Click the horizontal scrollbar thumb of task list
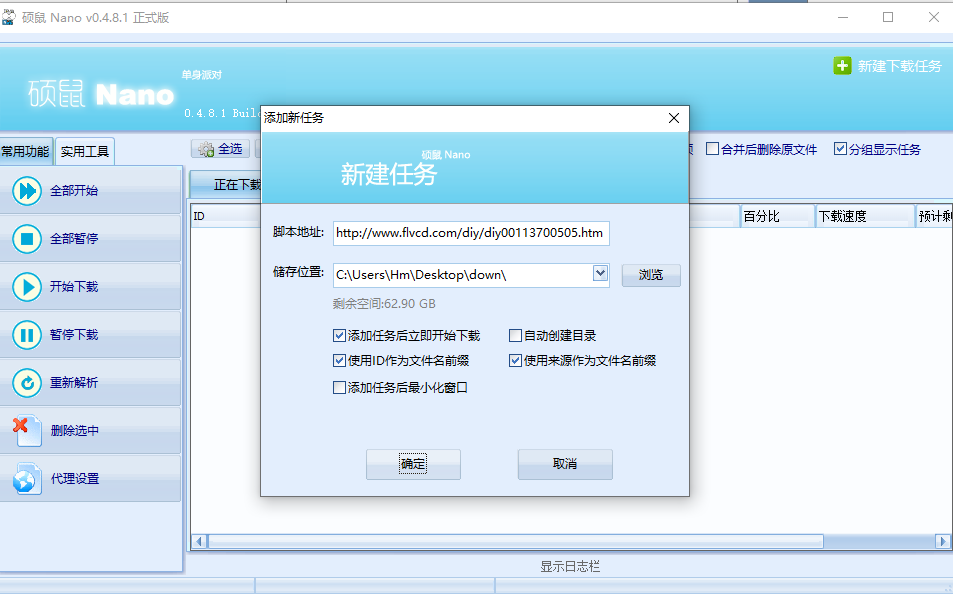The width and height of the screenshot is (953, 594). click(516, 541)
